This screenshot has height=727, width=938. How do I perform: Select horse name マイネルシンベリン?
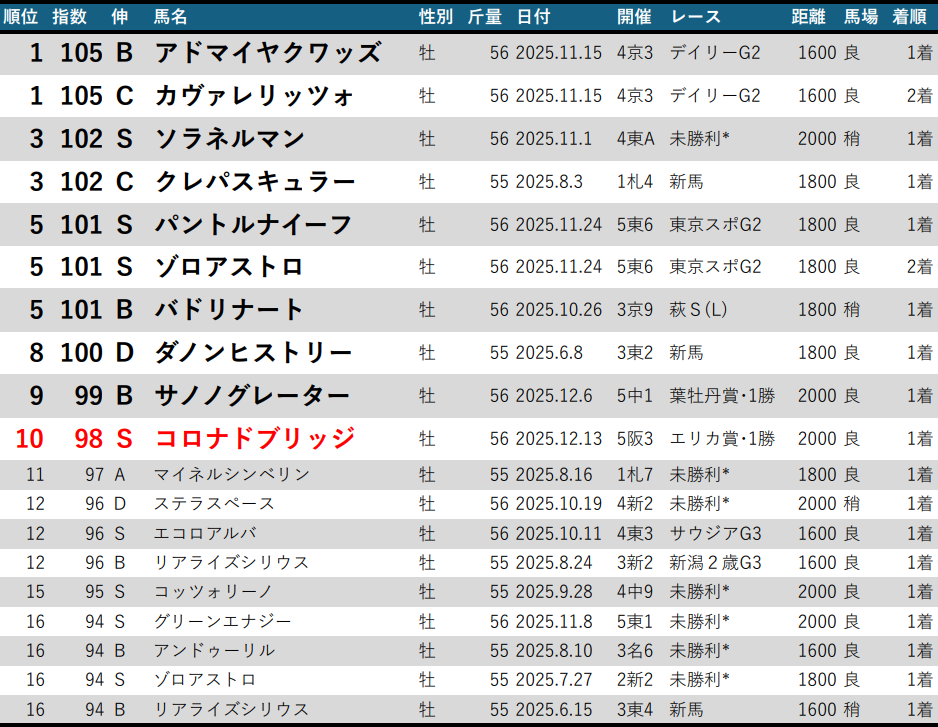[232, 475]
